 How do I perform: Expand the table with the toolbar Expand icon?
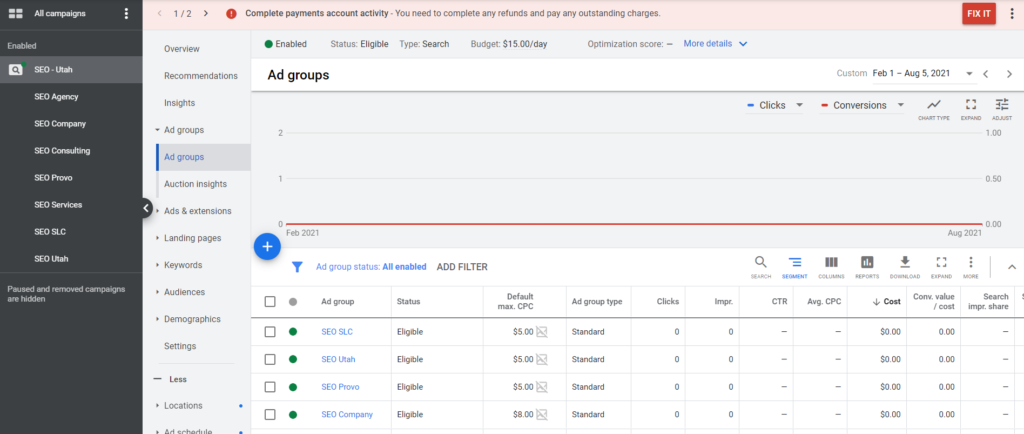(941, 267)
